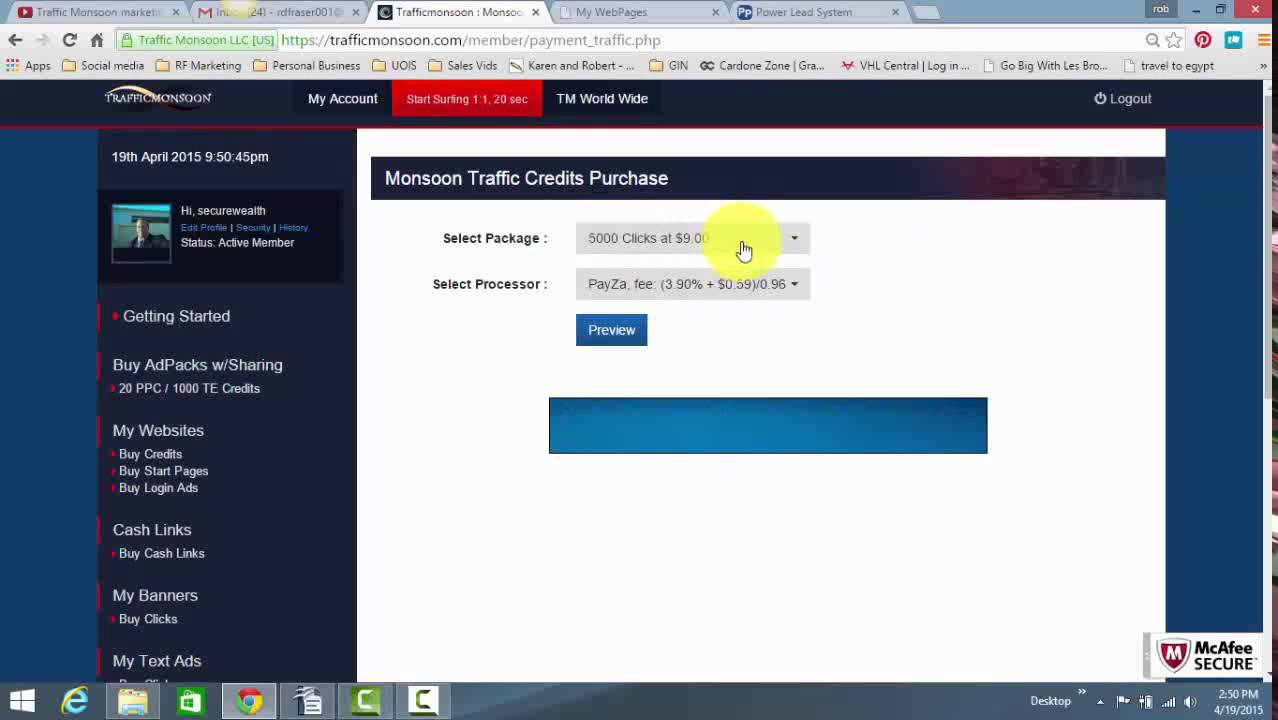This screenshot has height=720, width=1278.
Task: Open the VHL Central bookmark
Action: tap(905, 66)
